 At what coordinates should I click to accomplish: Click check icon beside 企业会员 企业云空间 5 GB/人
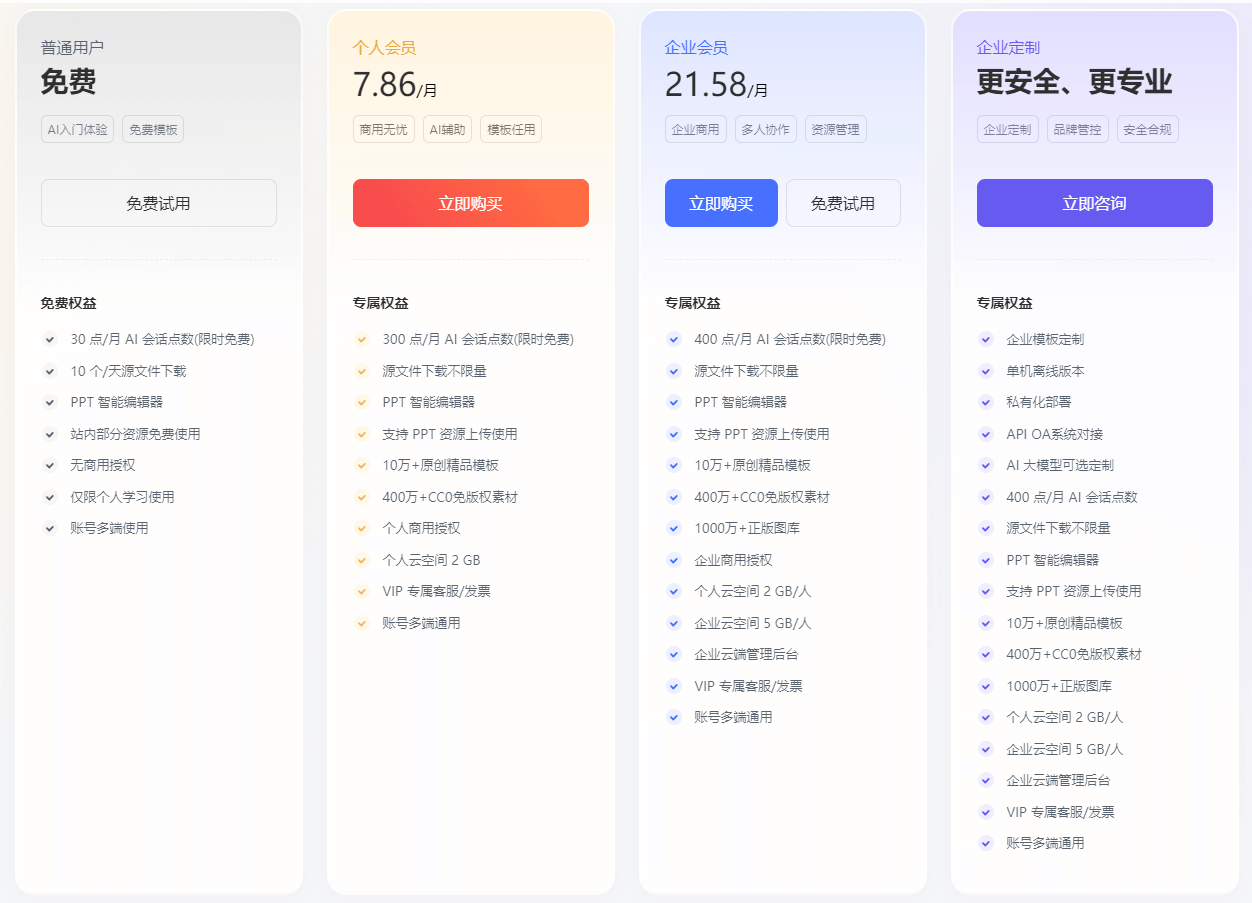(674, 623)
